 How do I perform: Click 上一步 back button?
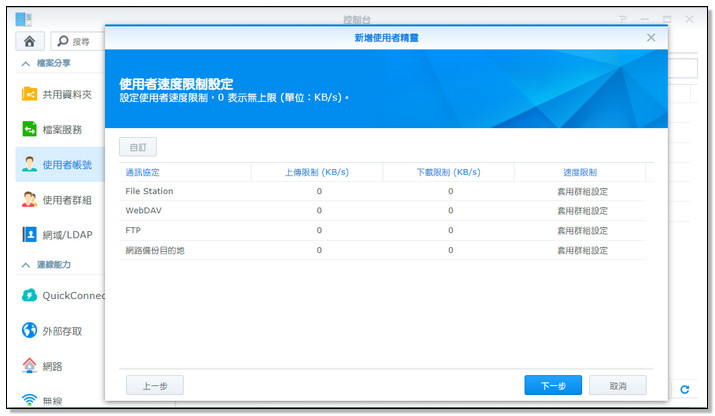[x=154, y=385]
